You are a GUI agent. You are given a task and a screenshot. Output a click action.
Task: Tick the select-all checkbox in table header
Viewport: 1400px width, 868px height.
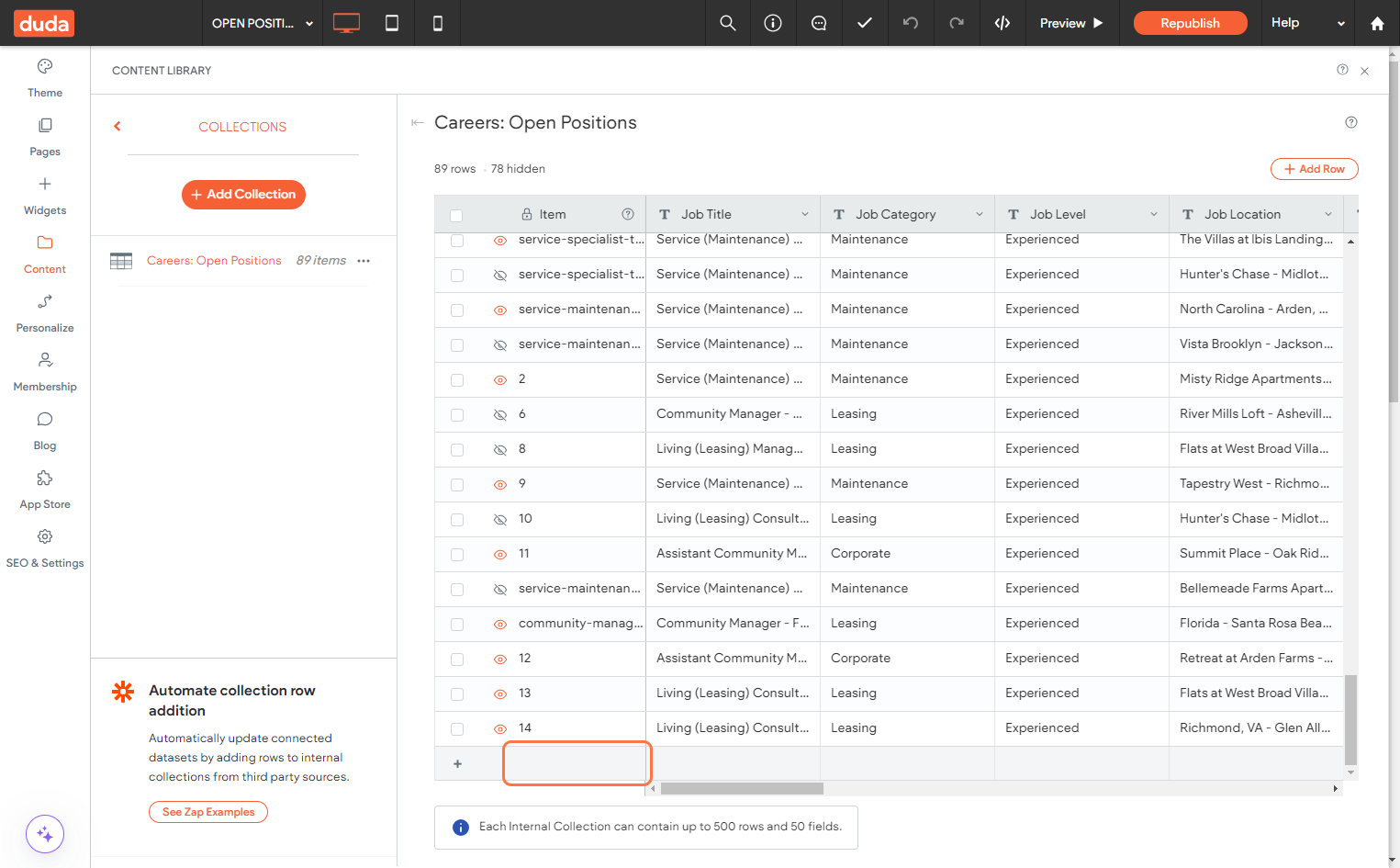point(456,215)
